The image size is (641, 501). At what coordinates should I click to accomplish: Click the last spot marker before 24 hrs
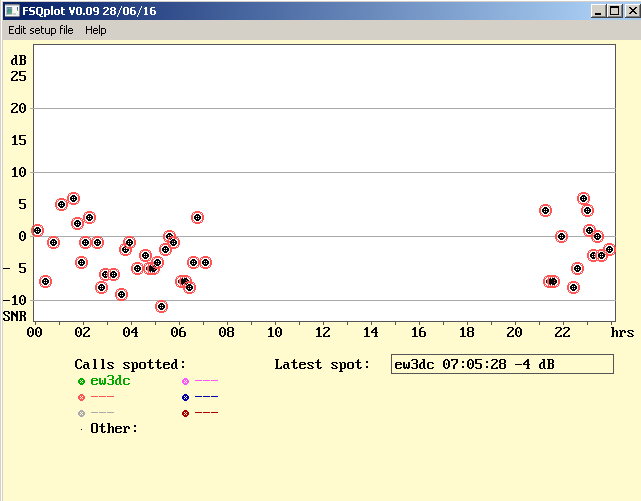point(609,249)
